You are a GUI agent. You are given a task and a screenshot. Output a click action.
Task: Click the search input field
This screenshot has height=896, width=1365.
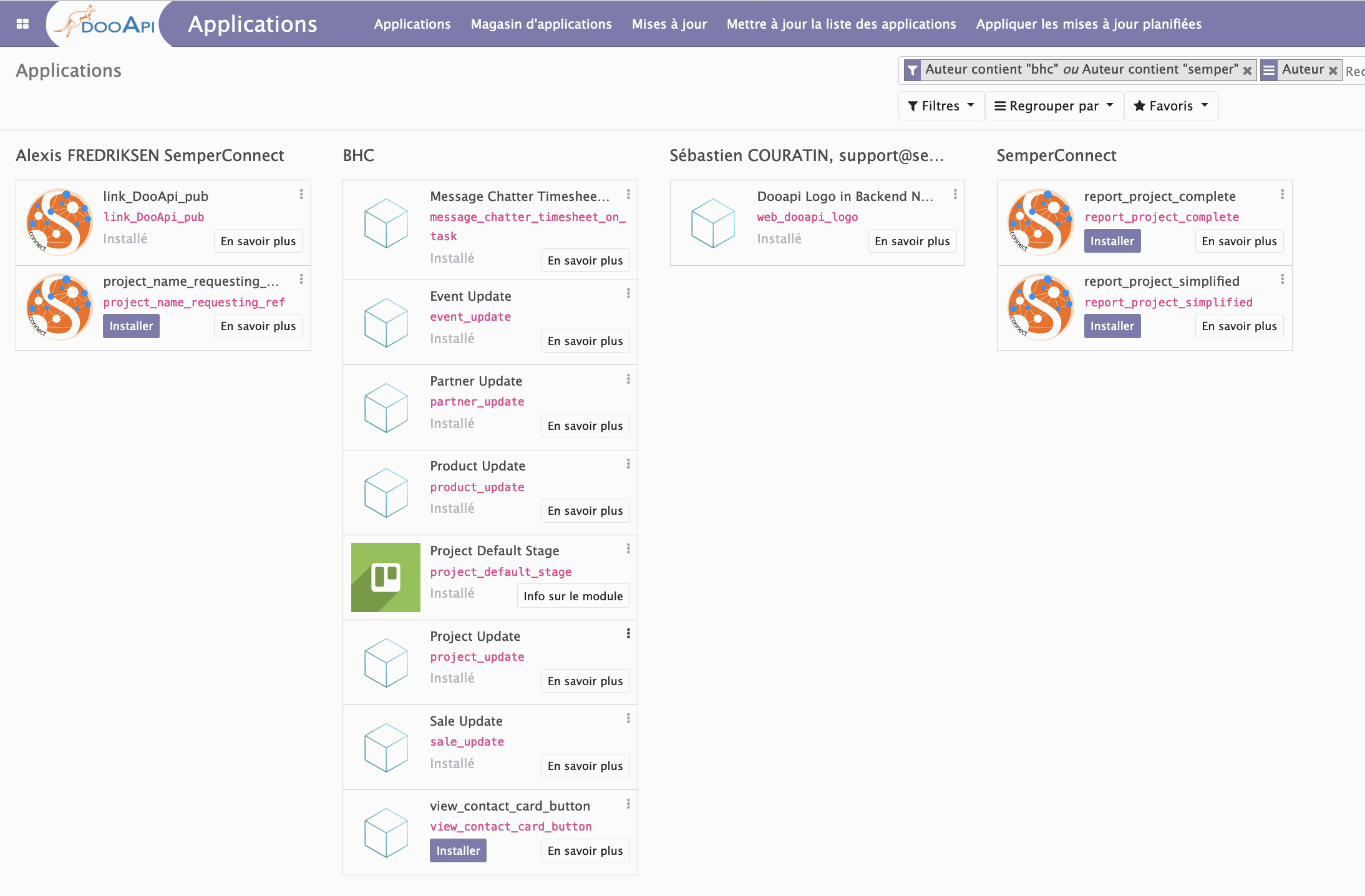click(x=1354, y=71)
